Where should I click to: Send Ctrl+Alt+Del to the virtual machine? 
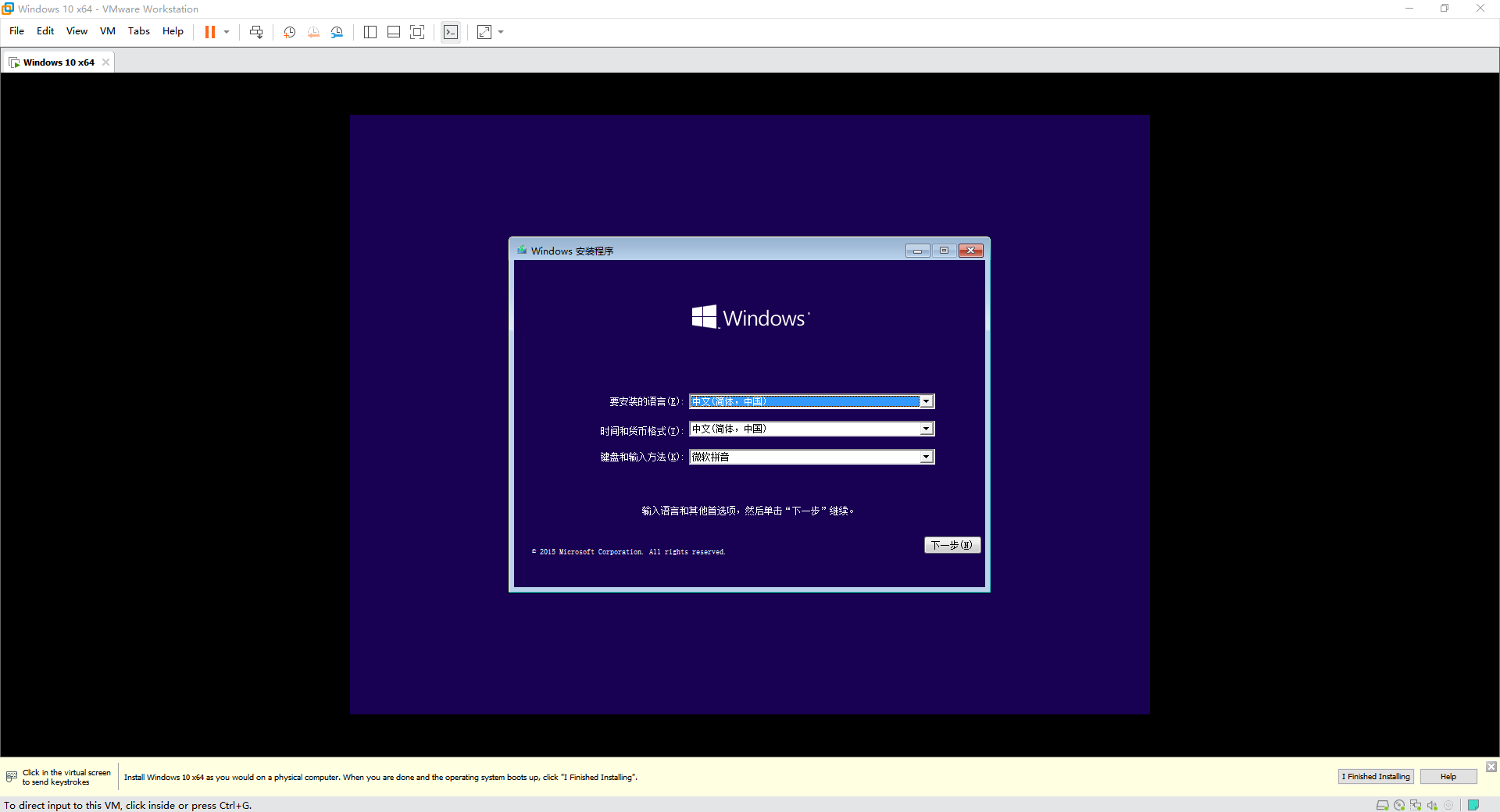coord(256,32)
